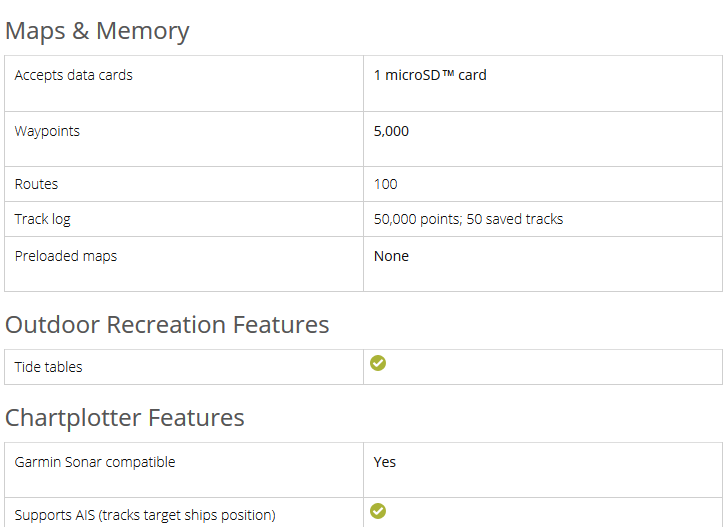Click the Supports AIS green checkmark icon
The height and width of the screenshot is (527, 727).
tap(378, 511)
